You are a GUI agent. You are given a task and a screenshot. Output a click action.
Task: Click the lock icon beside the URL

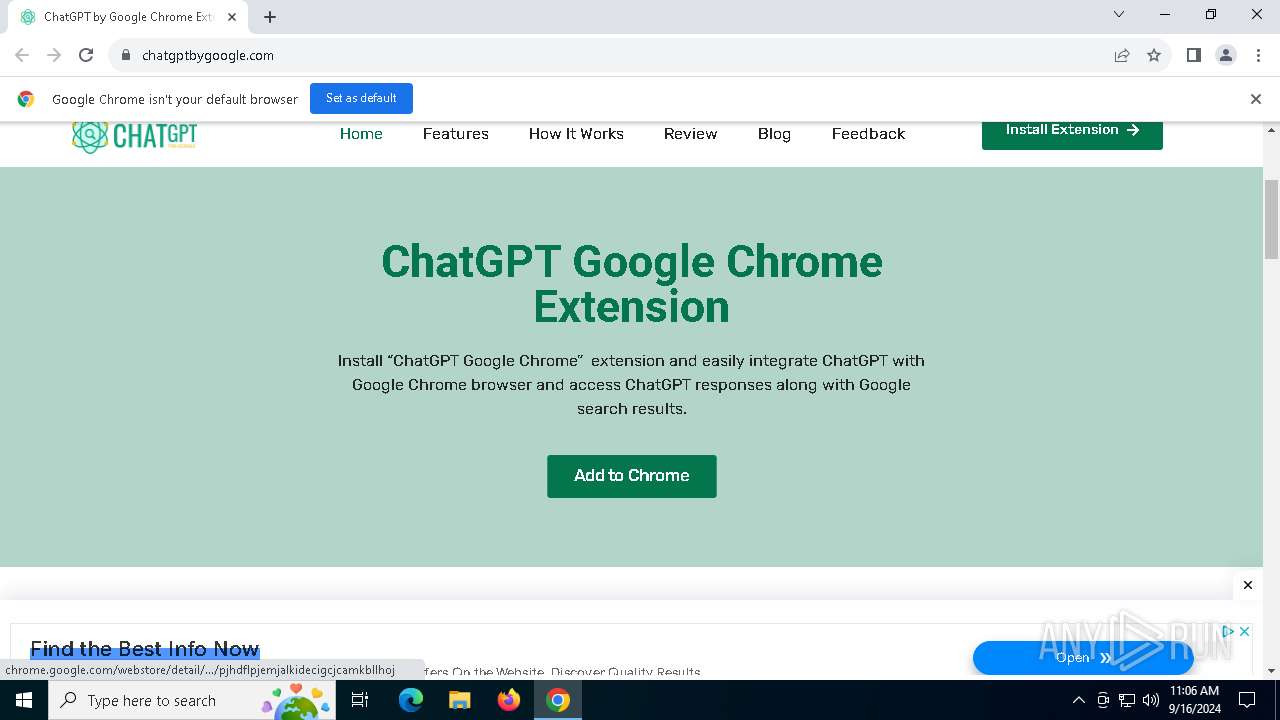pos(126,55)
